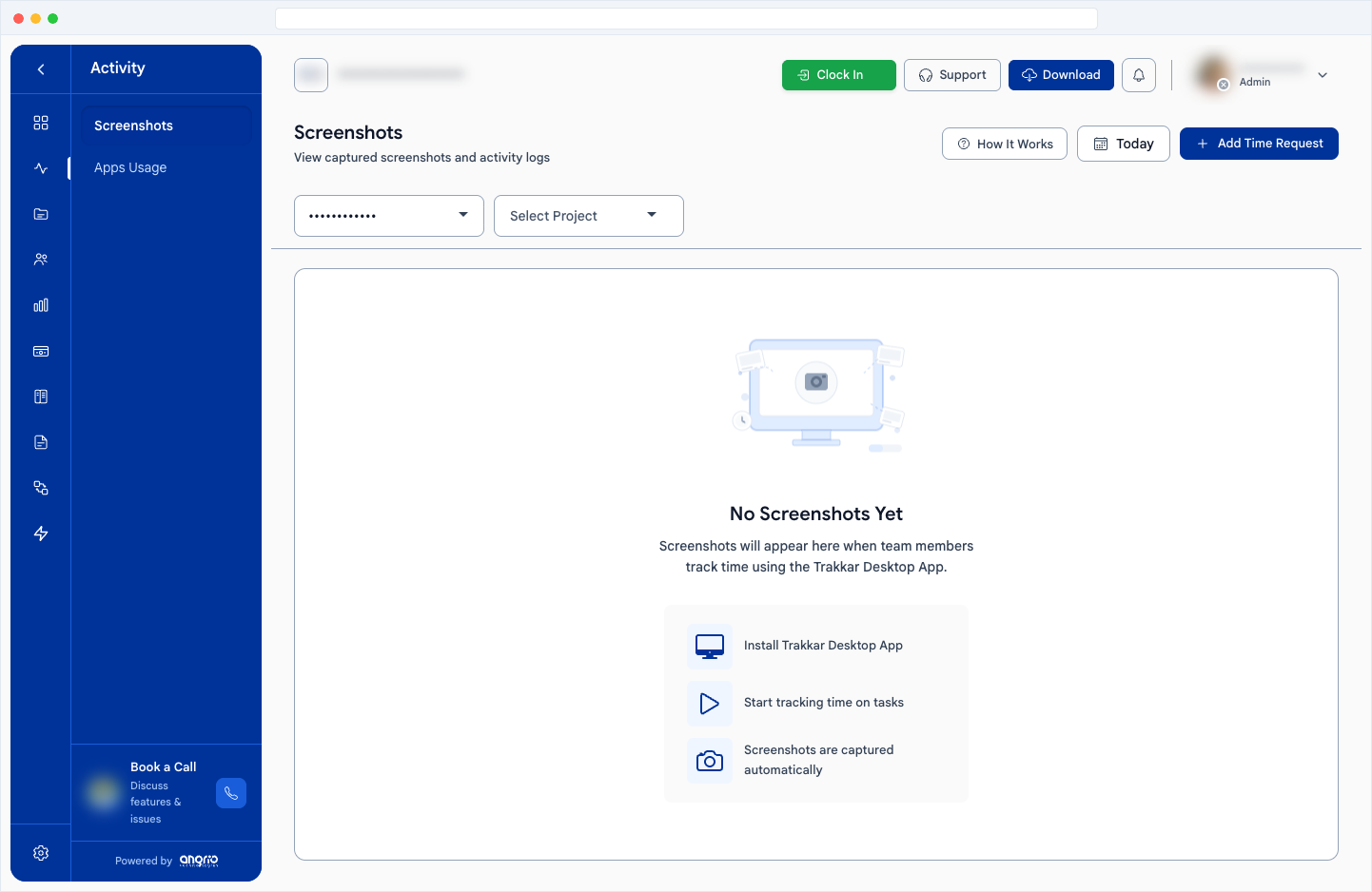The image size is (1372, 892).
Task: Open the Today date picker
Action: pyautogui.click(x=1123, y=144)
